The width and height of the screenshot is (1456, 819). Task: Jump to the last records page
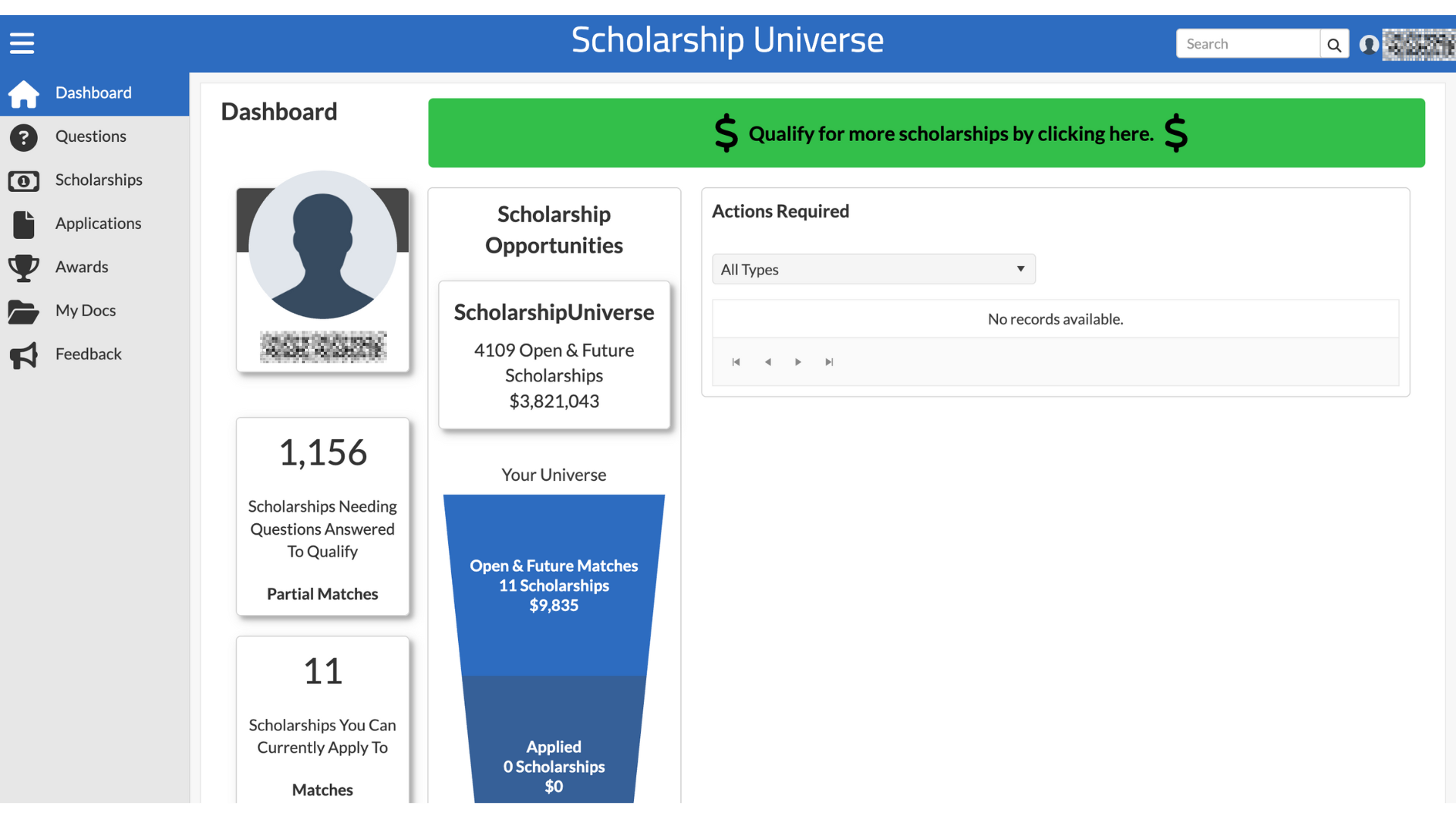[829, 362]
